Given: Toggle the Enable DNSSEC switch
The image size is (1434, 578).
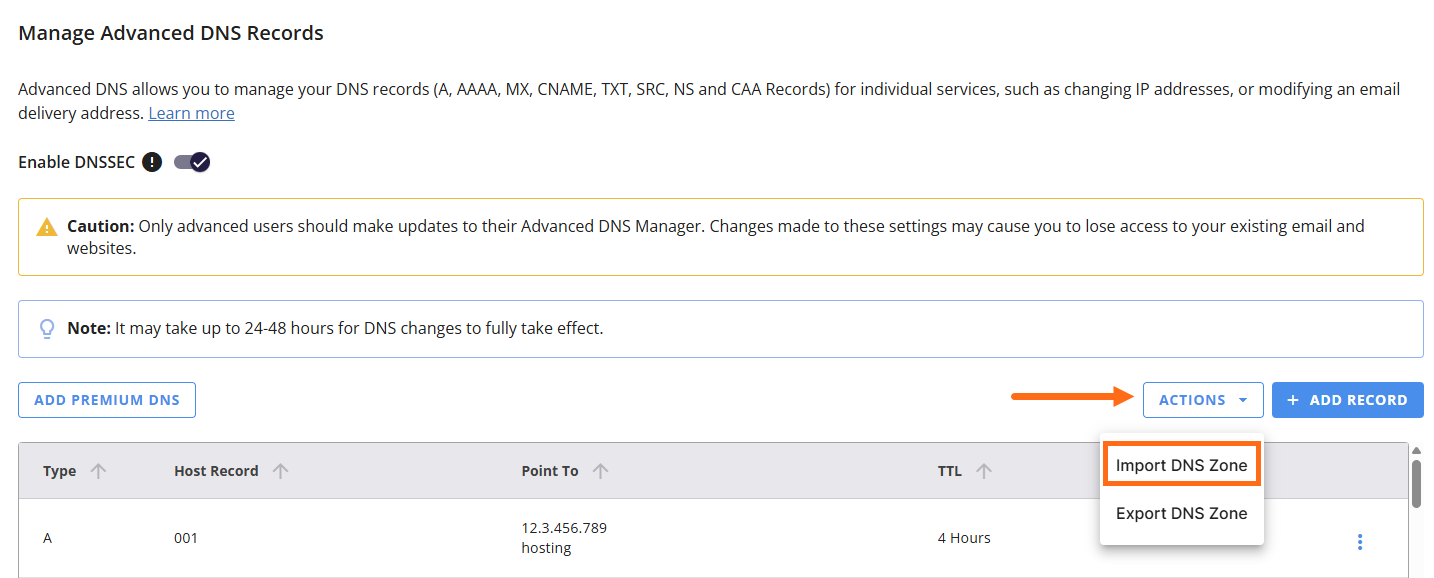Looking at the screenshot, I should pyautogui.click(x=192, y=162).
